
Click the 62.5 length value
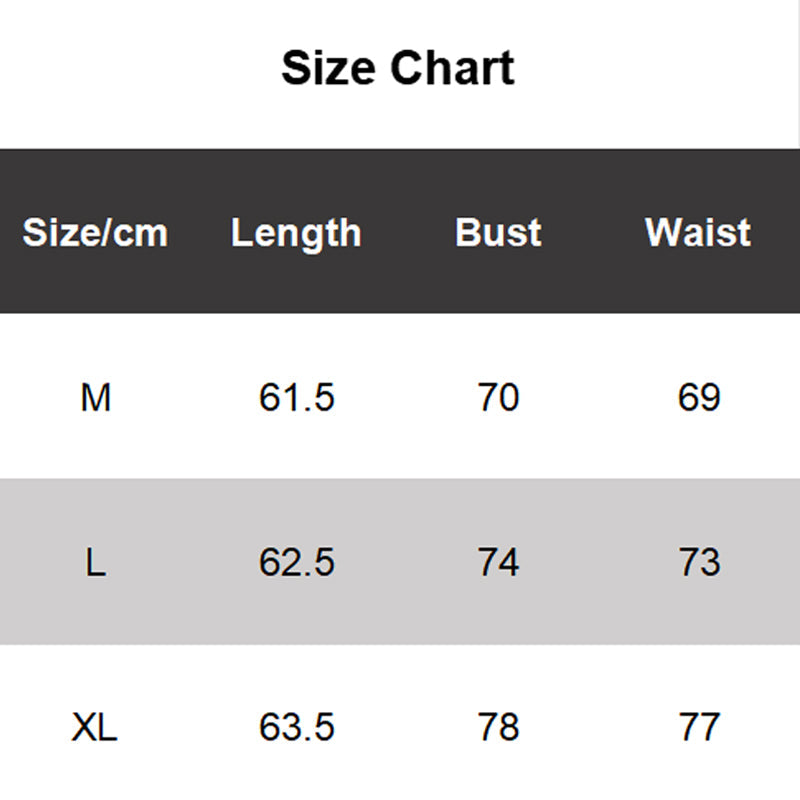click(x=296, y=563)
